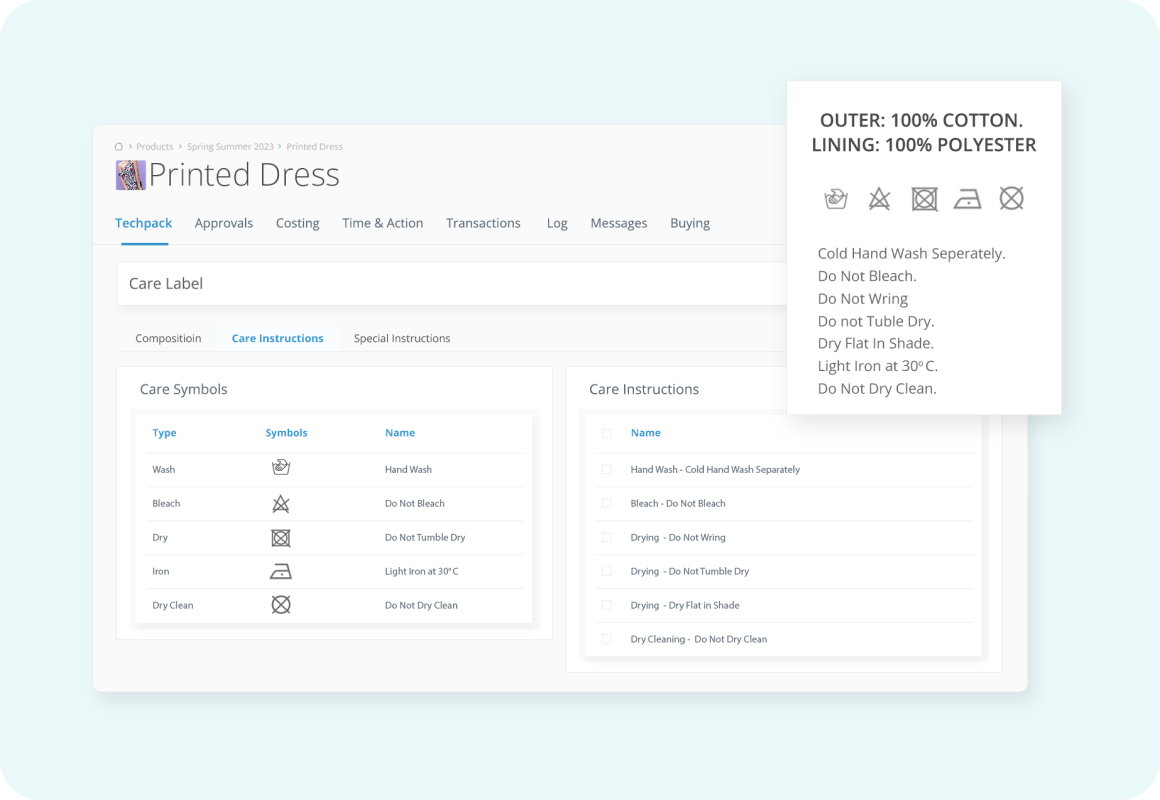Switch to the Special Instructions tab
The height and width of the screenshot is (800, 1160).
(402, 338)
